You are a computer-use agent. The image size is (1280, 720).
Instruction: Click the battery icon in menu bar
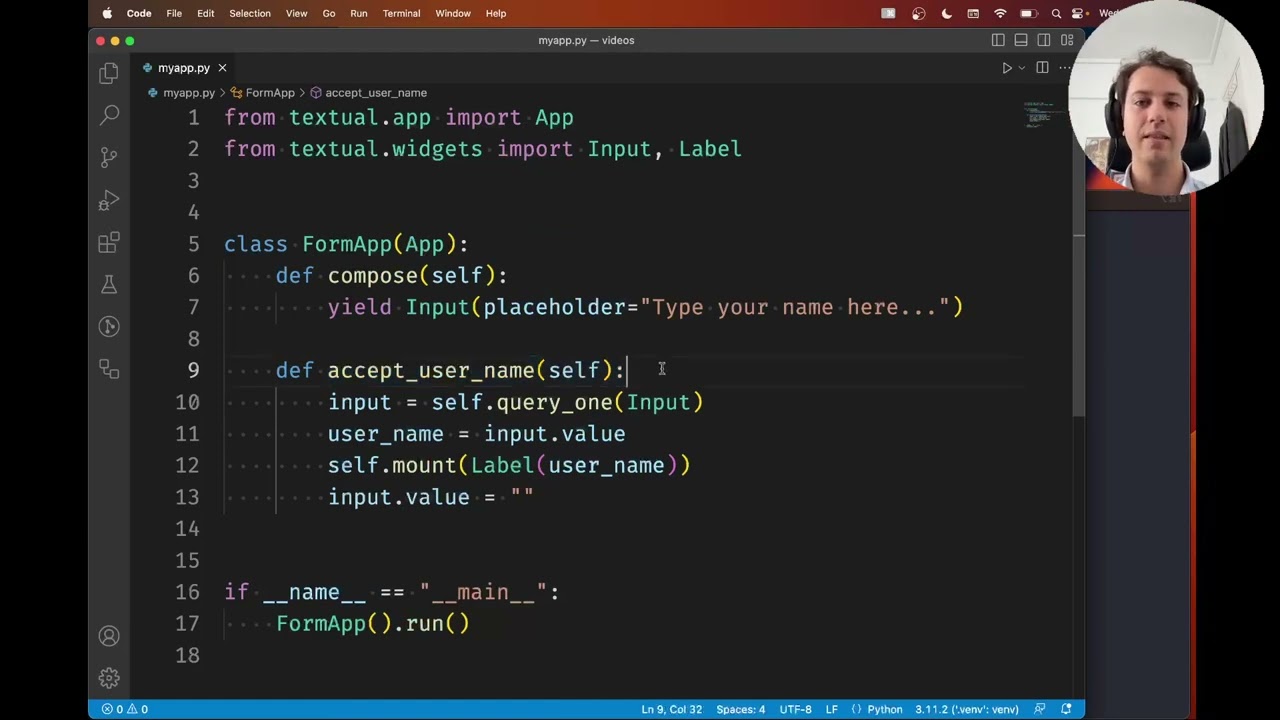[1027, 13]
